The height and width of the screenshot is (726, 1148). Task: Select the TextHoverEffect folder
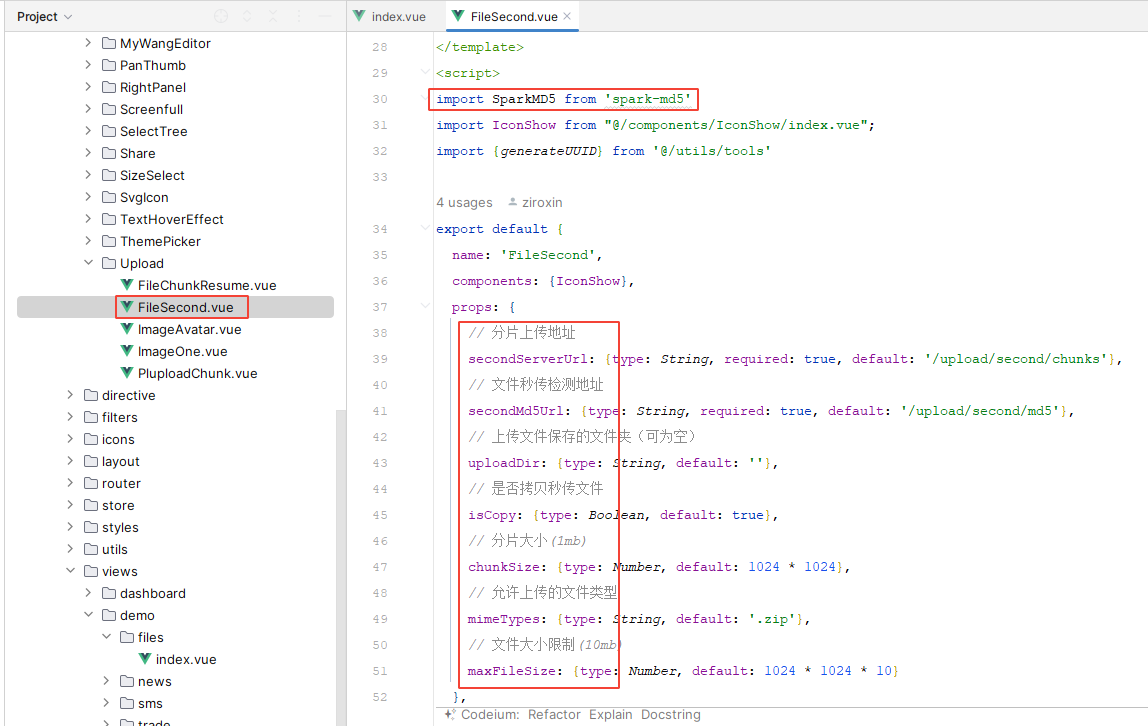(x=171, y=220)
